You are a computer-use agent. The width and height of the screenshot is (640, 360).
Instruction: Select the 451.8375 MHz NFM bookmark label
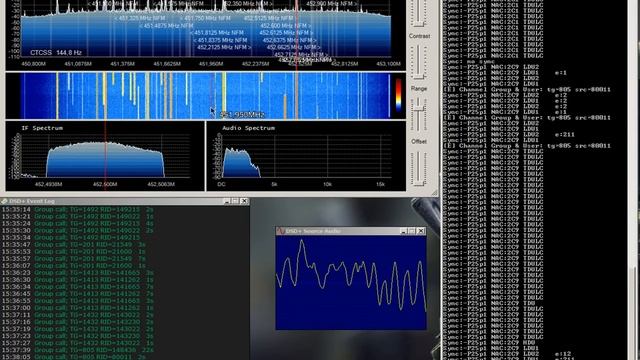[220, 40]
